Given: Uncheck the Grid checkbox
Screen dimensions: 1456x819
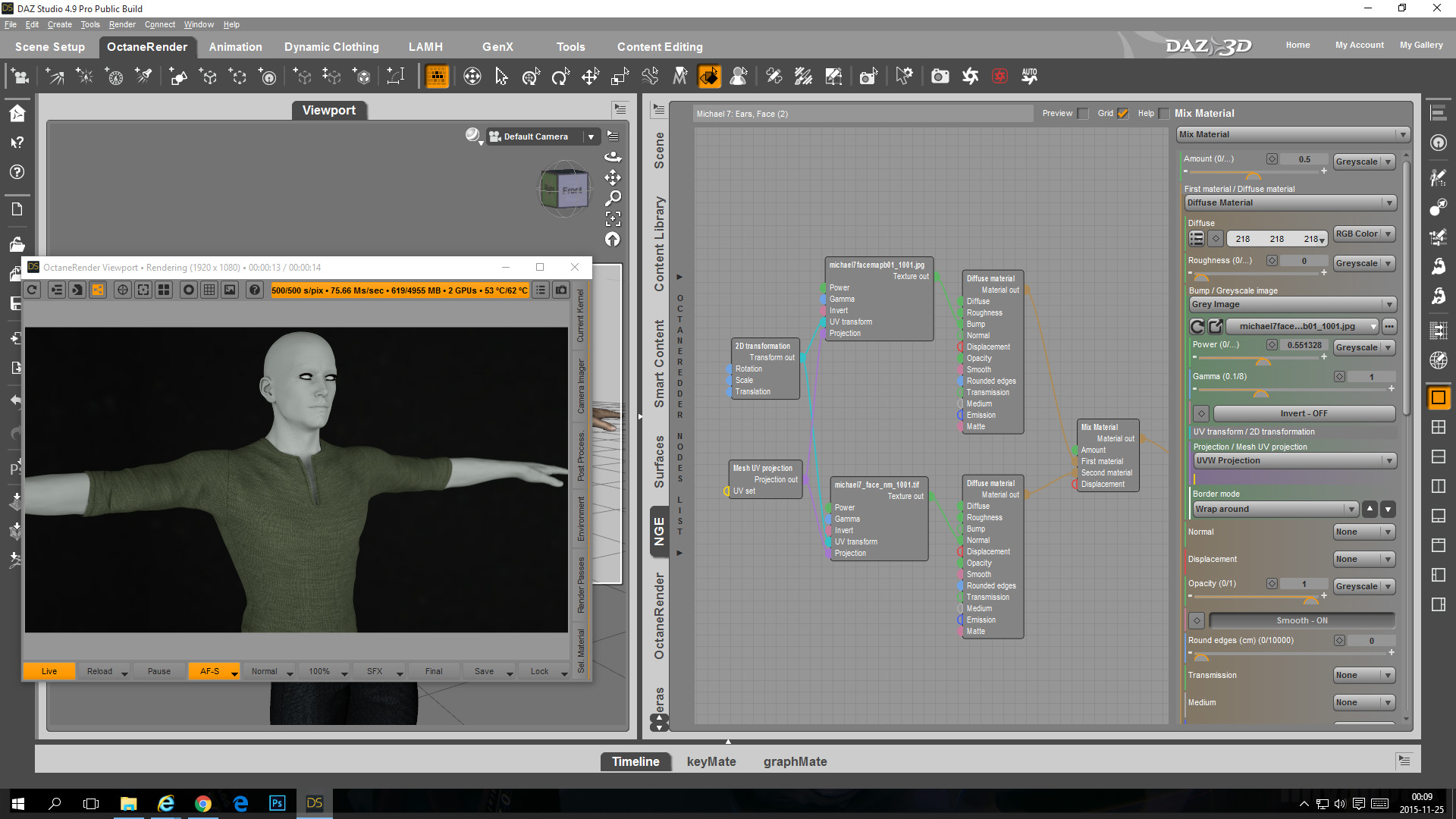Looking at the screenshot, I should pyautogui.click(x=1123, y=114).
